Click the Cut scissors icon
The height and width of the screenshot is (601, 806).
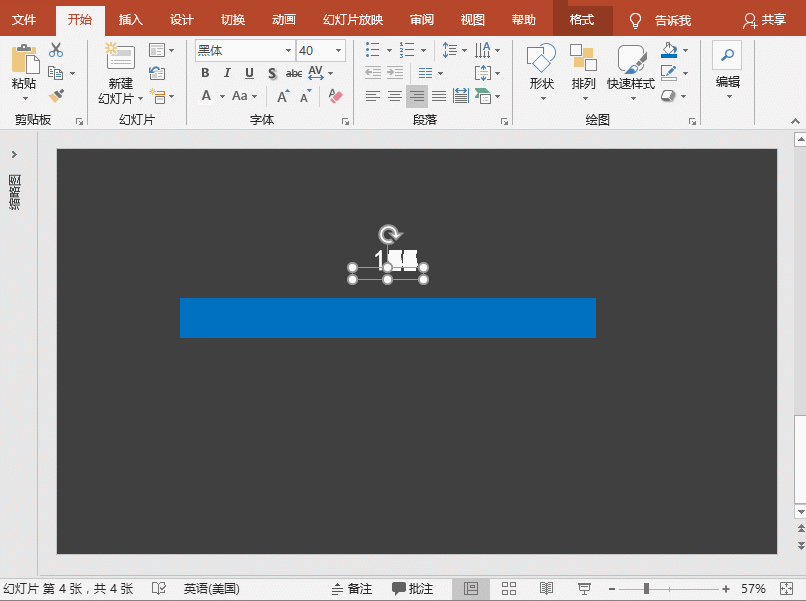[56, 50]
